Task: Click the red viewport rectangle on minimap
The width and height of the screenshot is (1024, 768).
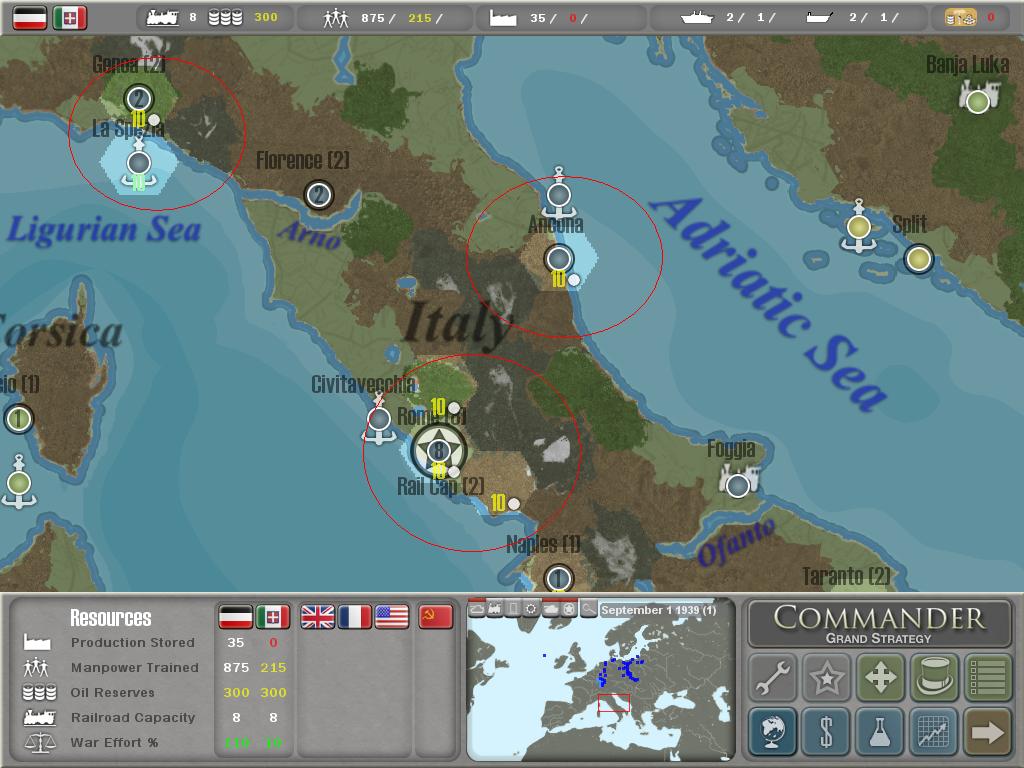Action: coord(614,703)
